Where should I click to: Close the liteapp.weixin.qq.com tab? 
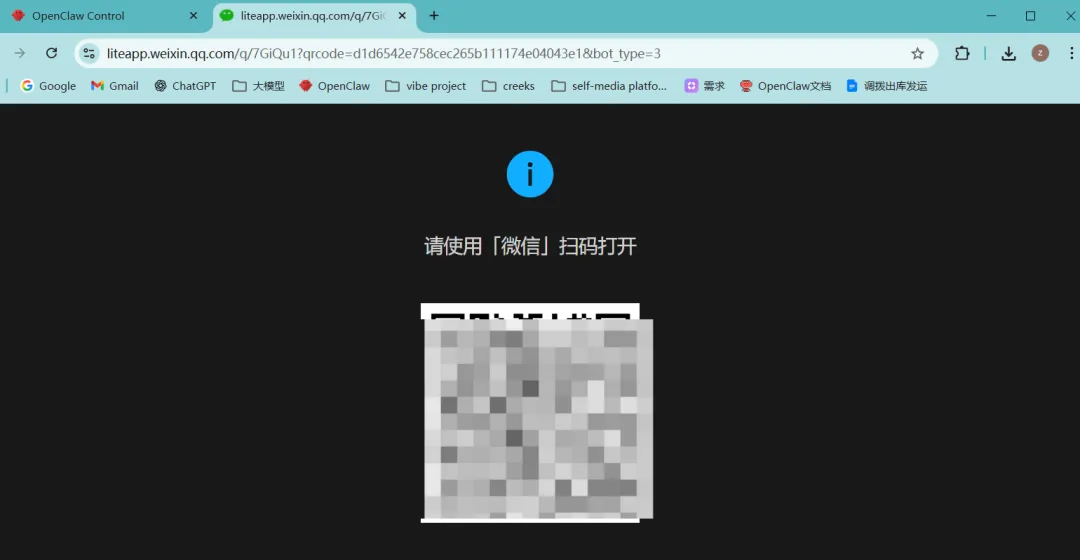tap(402, 16)
